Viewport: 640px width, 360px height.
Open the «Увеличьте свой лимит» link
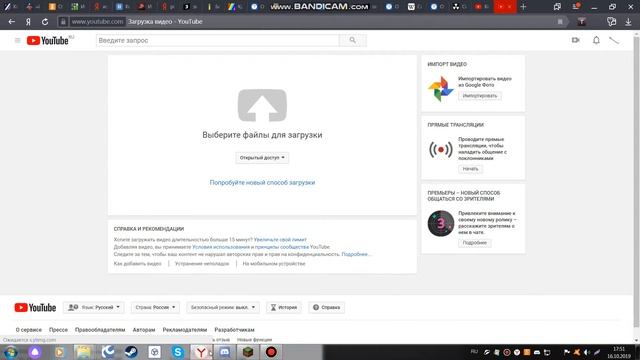click(280, 240)
